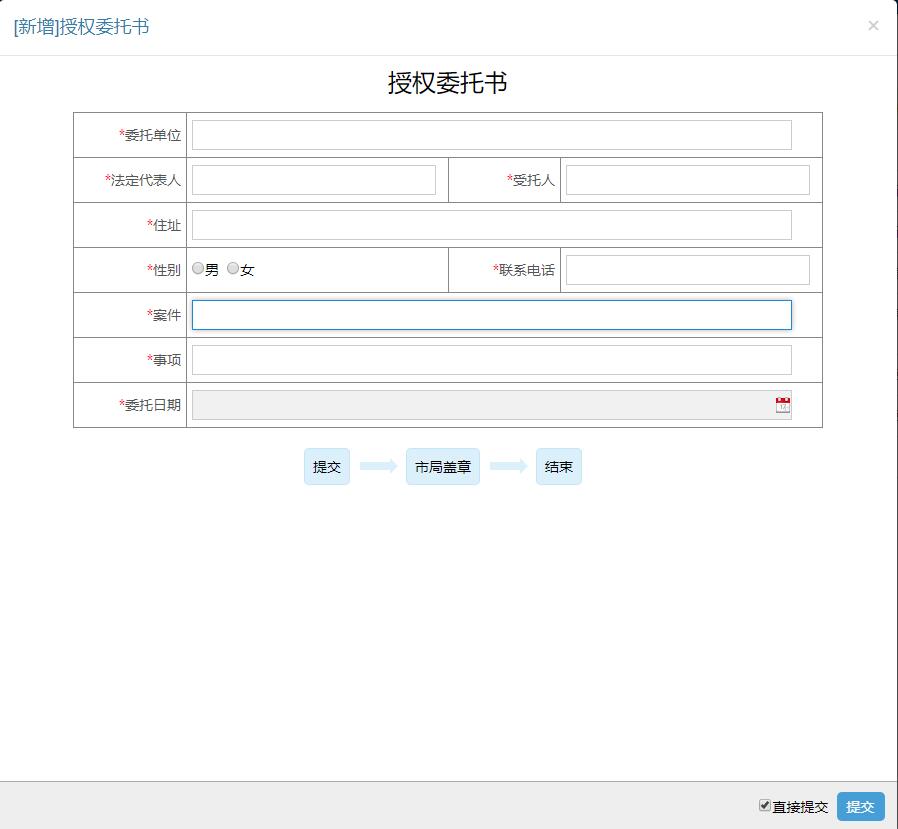Open the 委托日期 date field

pos(480,405)
